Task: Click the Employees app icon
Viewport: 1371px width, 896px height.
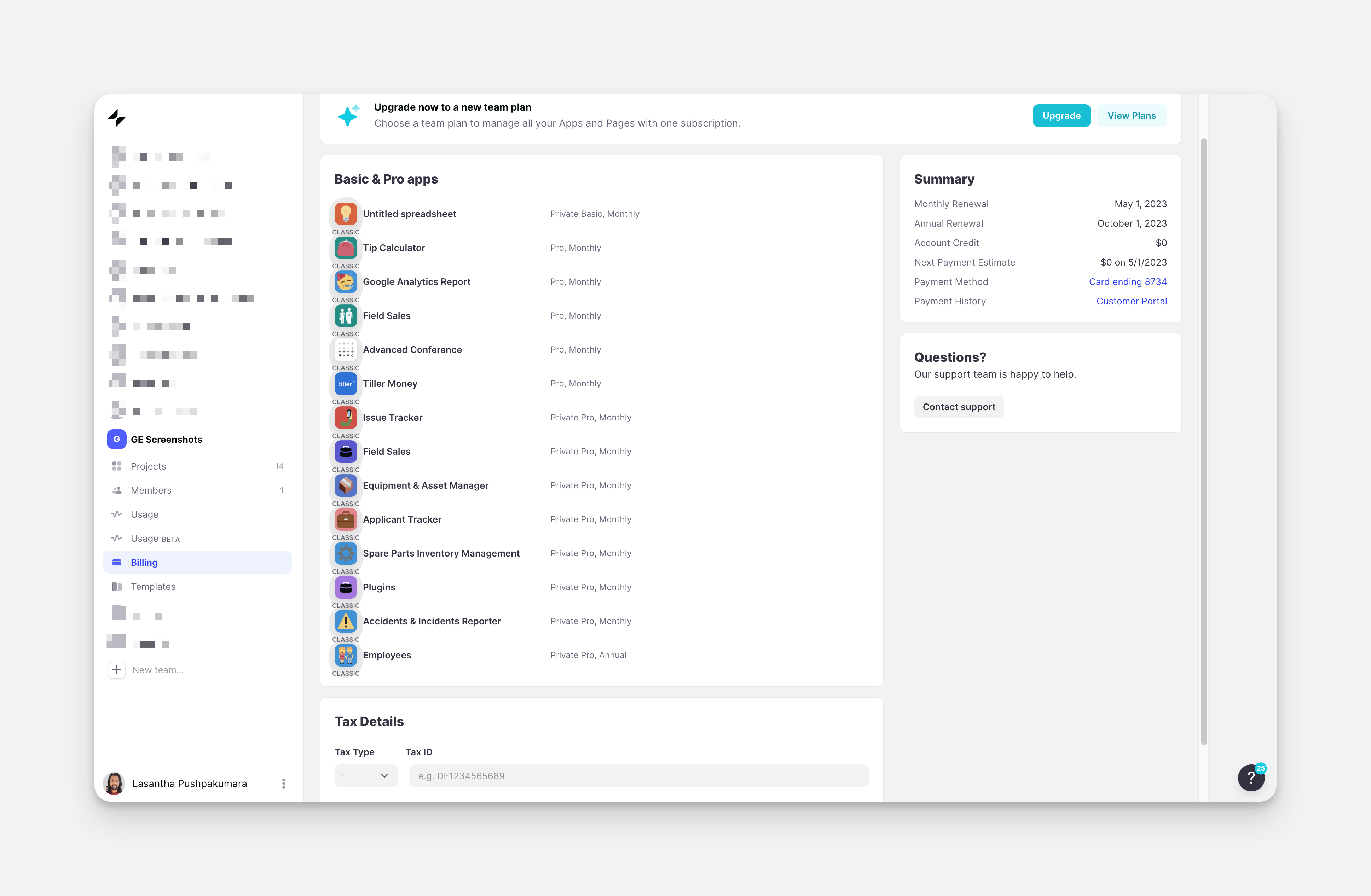Action: click(346, 655)
